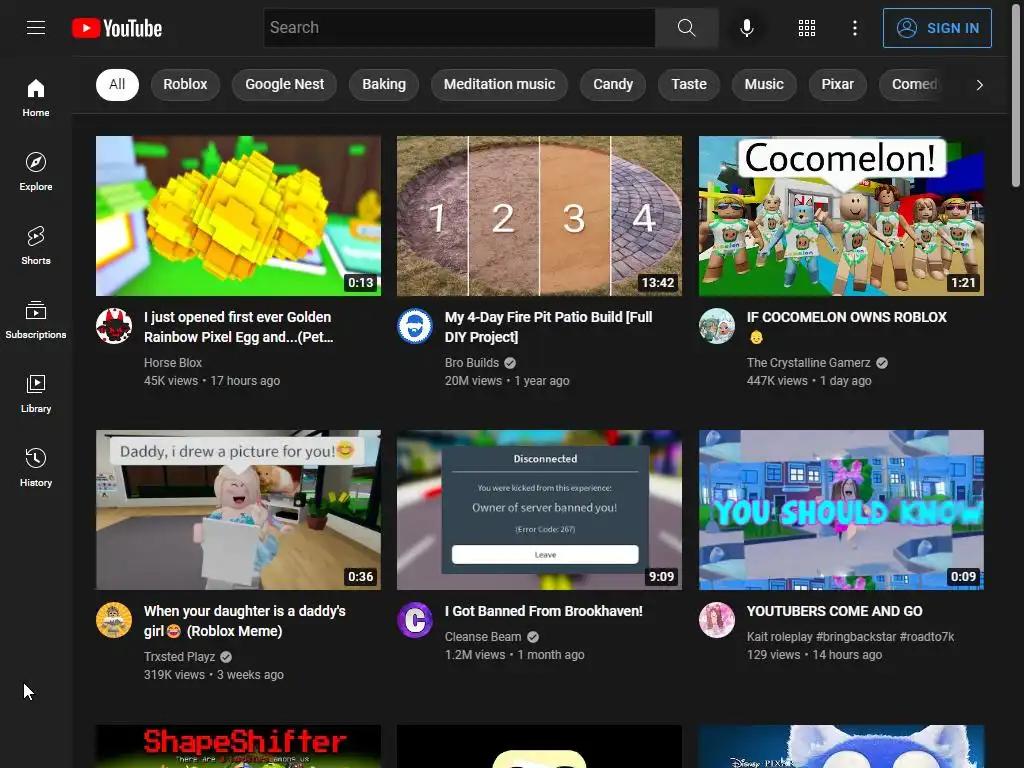Open title 'When your daughter is a daddy's girl'
The width and height of the screenshot is (1024, 768).
click(245, 621)
